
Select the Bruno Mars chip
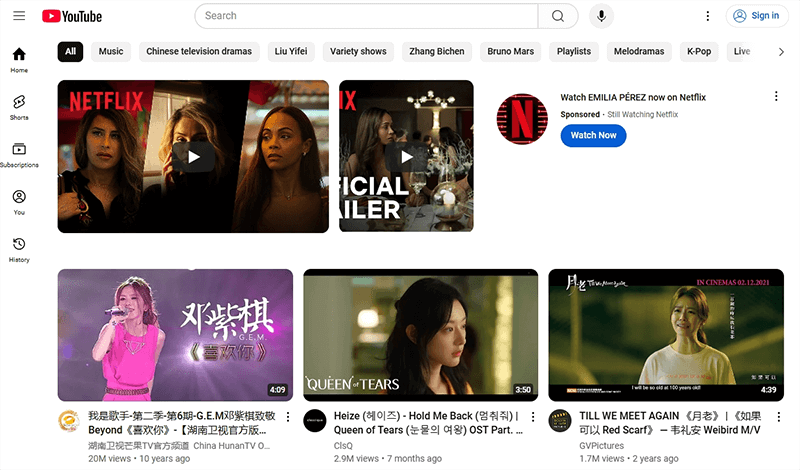510,52
